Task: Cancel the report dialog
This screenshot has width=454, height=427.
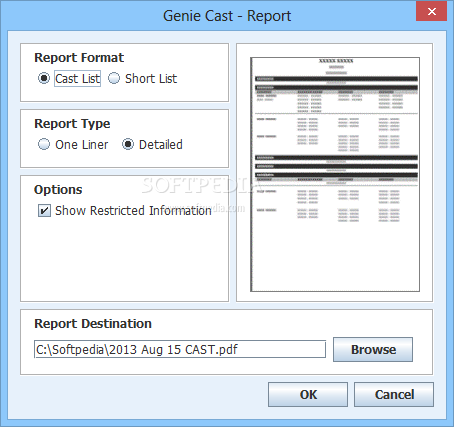Action: point(394,395)
